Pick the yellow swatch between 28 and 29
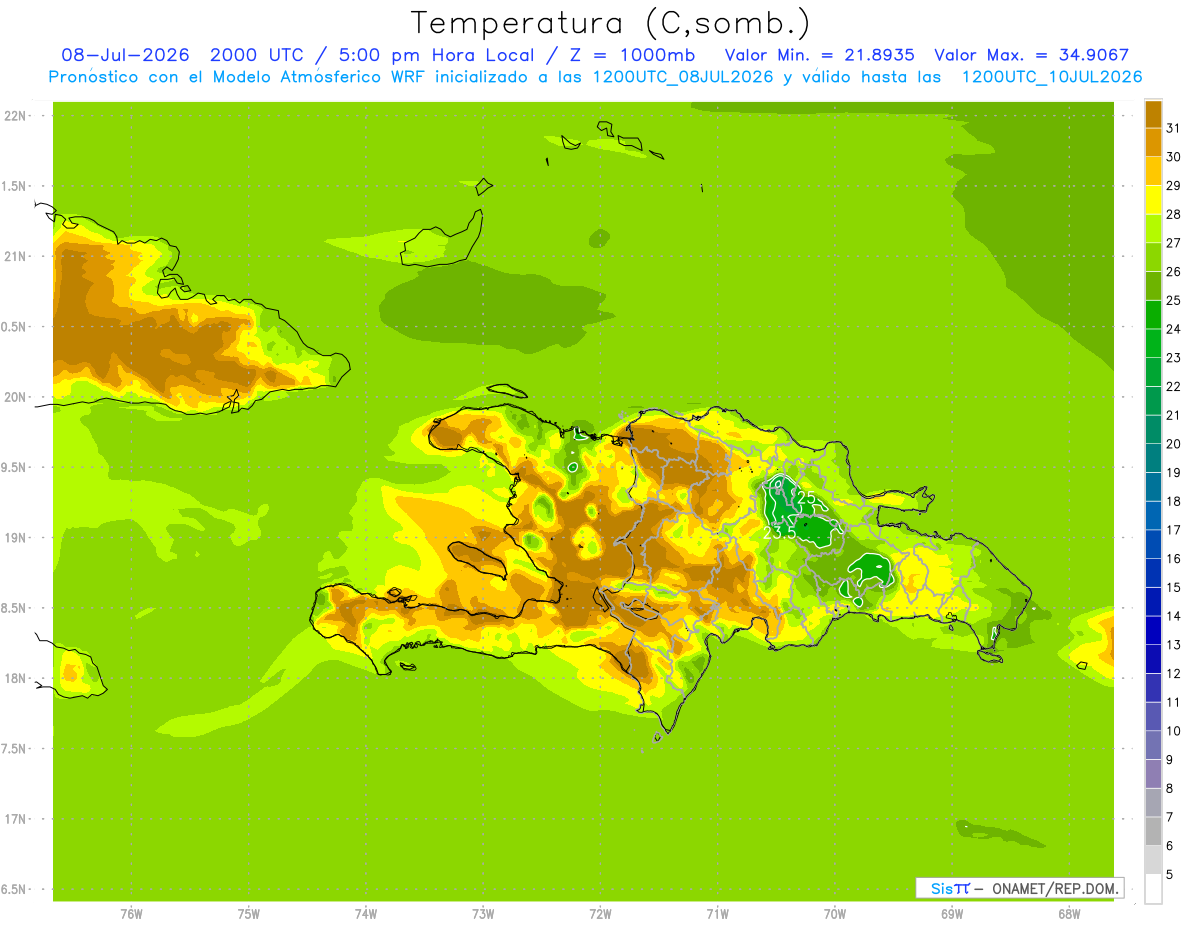This screenshot has width=1200, height=927. [x=1153, y=201]
